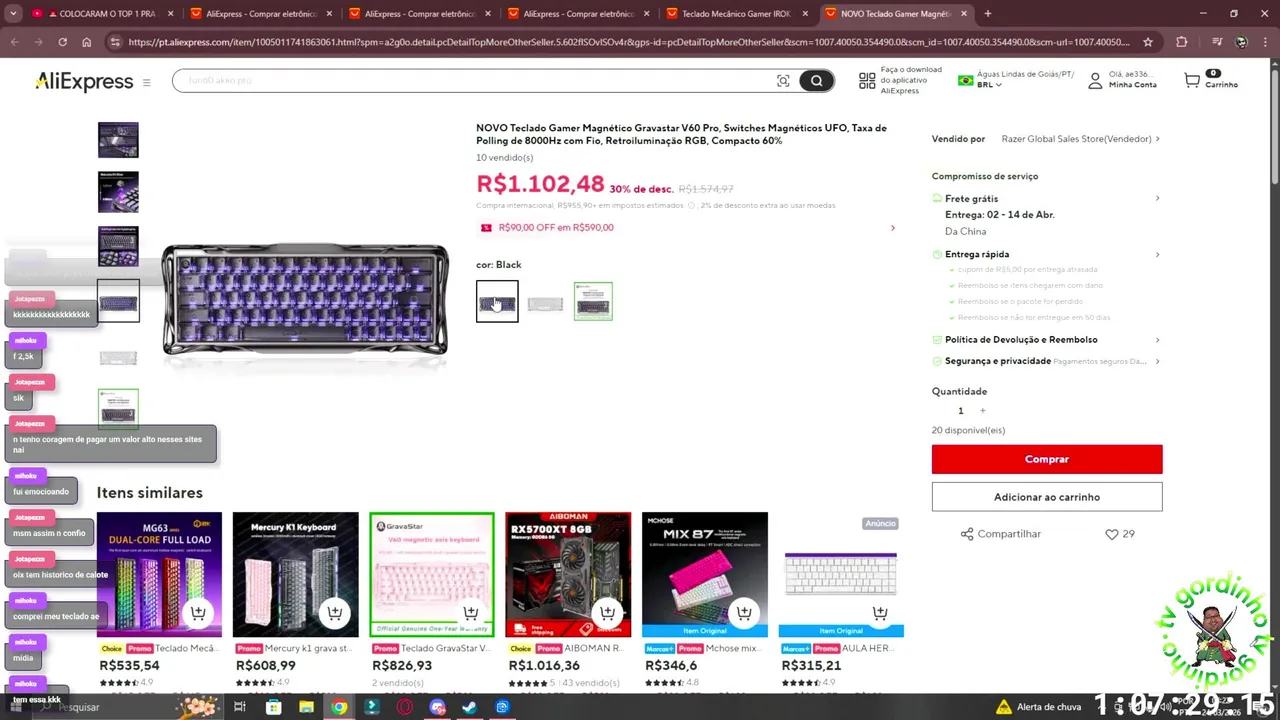Switch to Teclado Mecânico Gamer tab
Screen dimensions: 1280x720
[736, 14]
